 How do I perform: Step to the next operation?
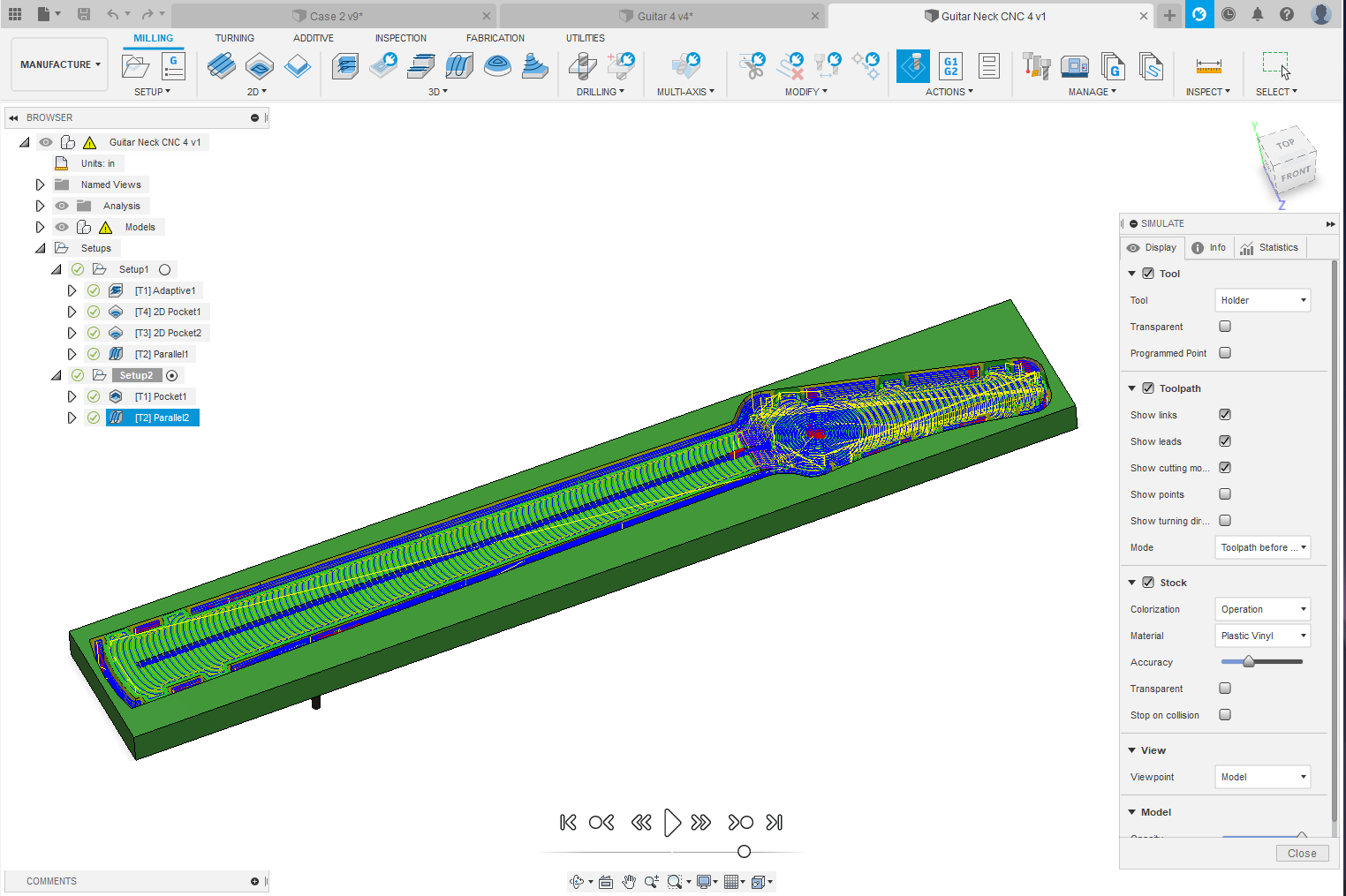(740, 823)
